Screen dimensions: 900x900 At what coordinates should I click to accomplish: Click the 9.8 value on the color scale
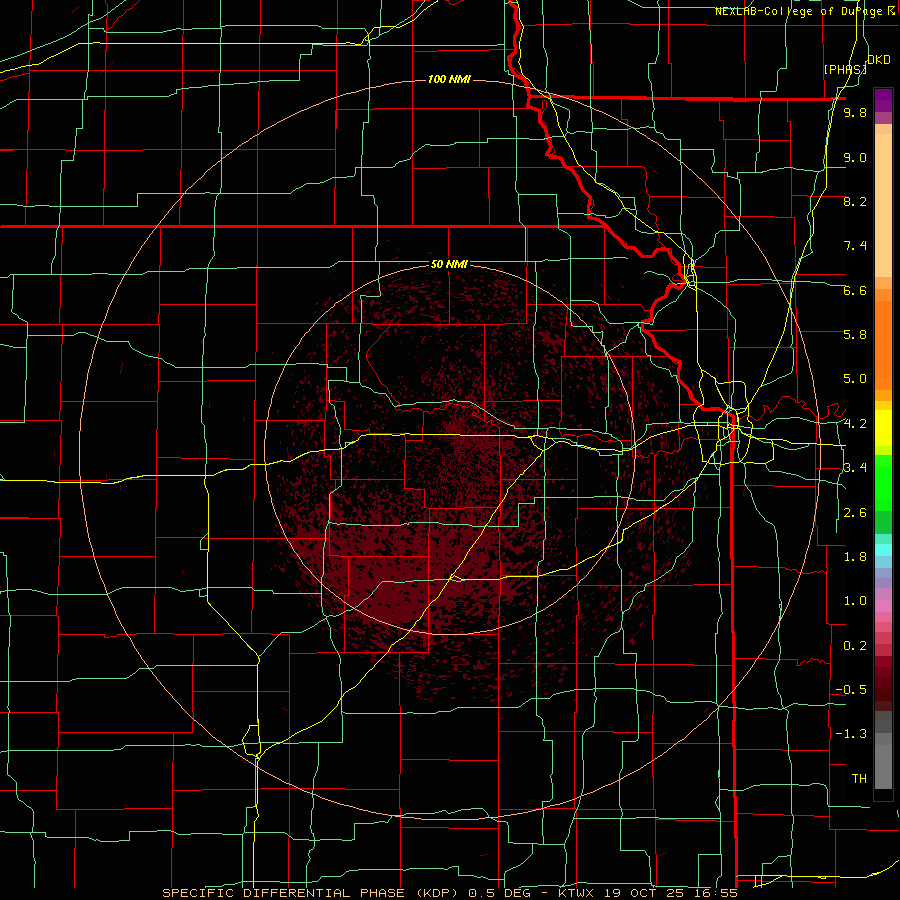pos(855,113)
